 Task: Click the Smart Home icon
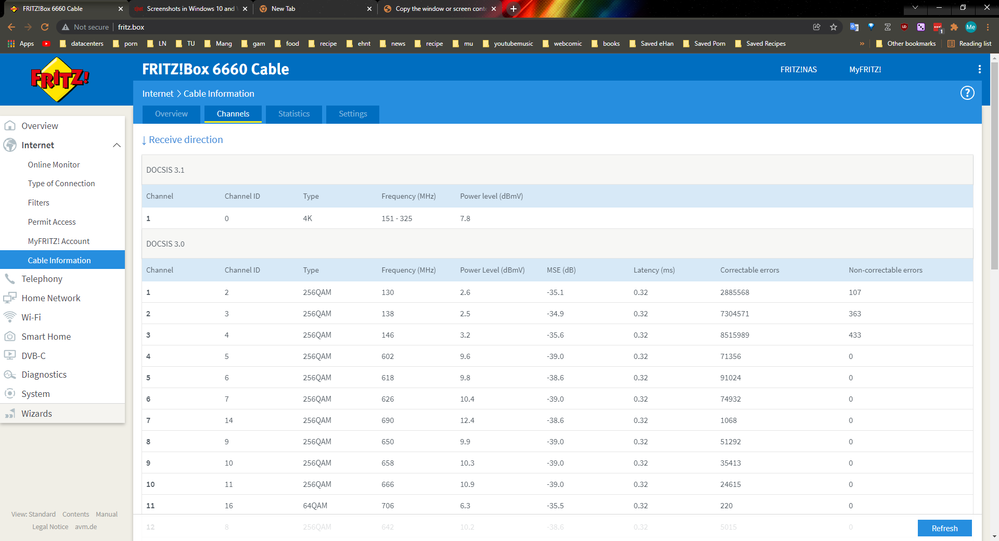coord(10,336)
